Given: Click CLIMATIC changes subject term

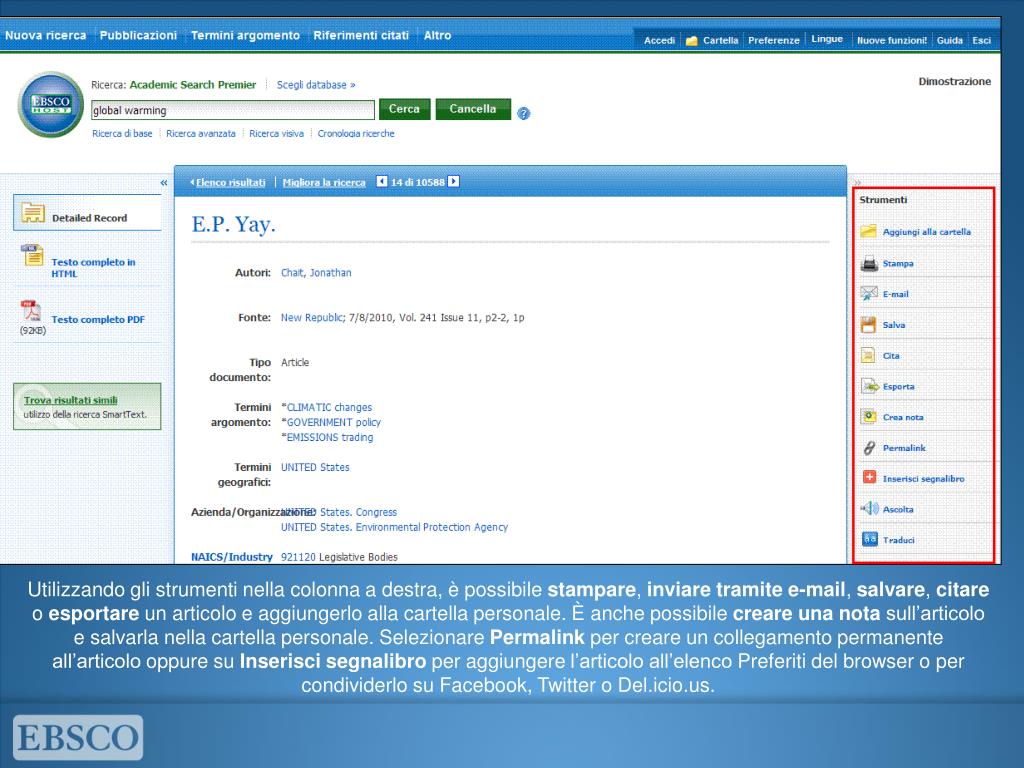Looking at the screenshot, I should pos(329,408).
